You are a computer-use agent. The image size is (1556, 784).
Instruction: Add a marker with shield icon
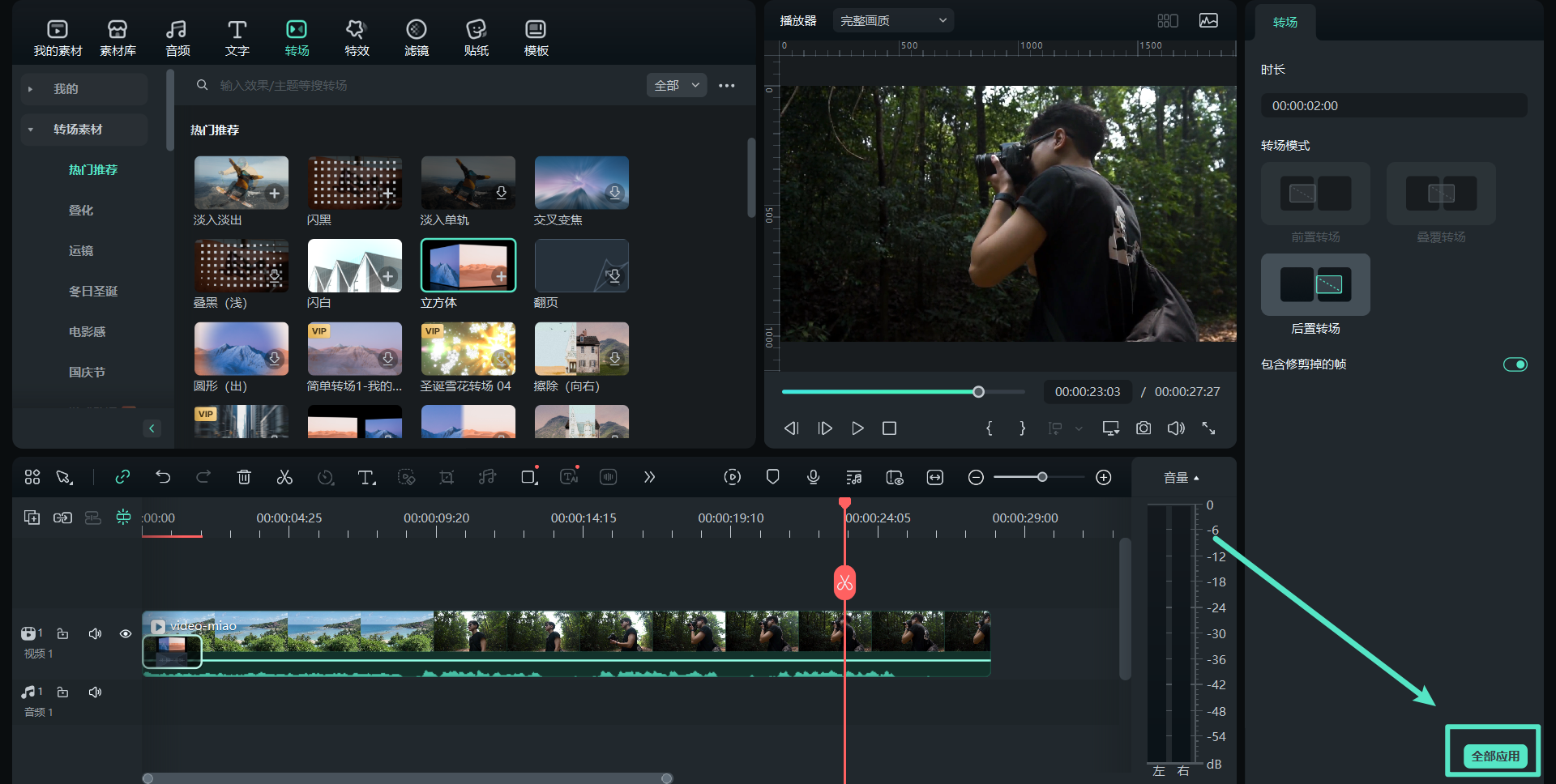pyautogui.click(x=772, y=477)
